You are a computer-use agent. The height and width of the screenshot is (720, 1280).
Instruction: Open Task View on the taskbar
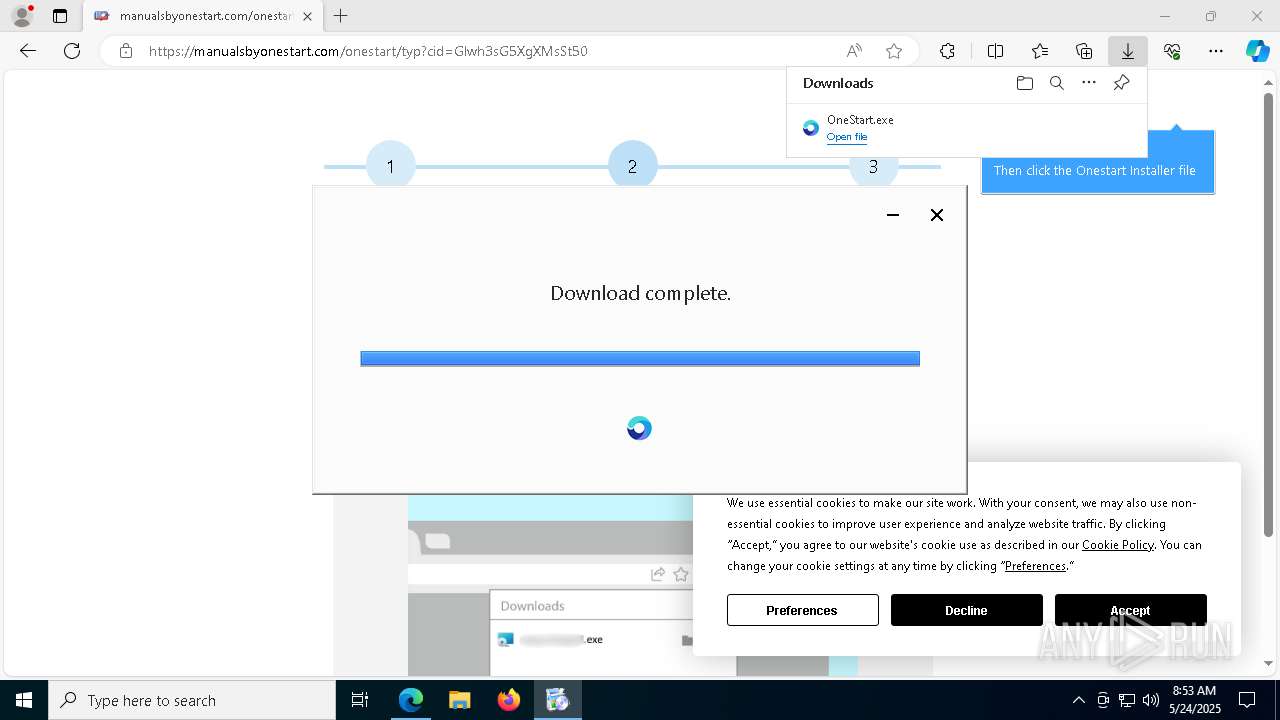360,700
